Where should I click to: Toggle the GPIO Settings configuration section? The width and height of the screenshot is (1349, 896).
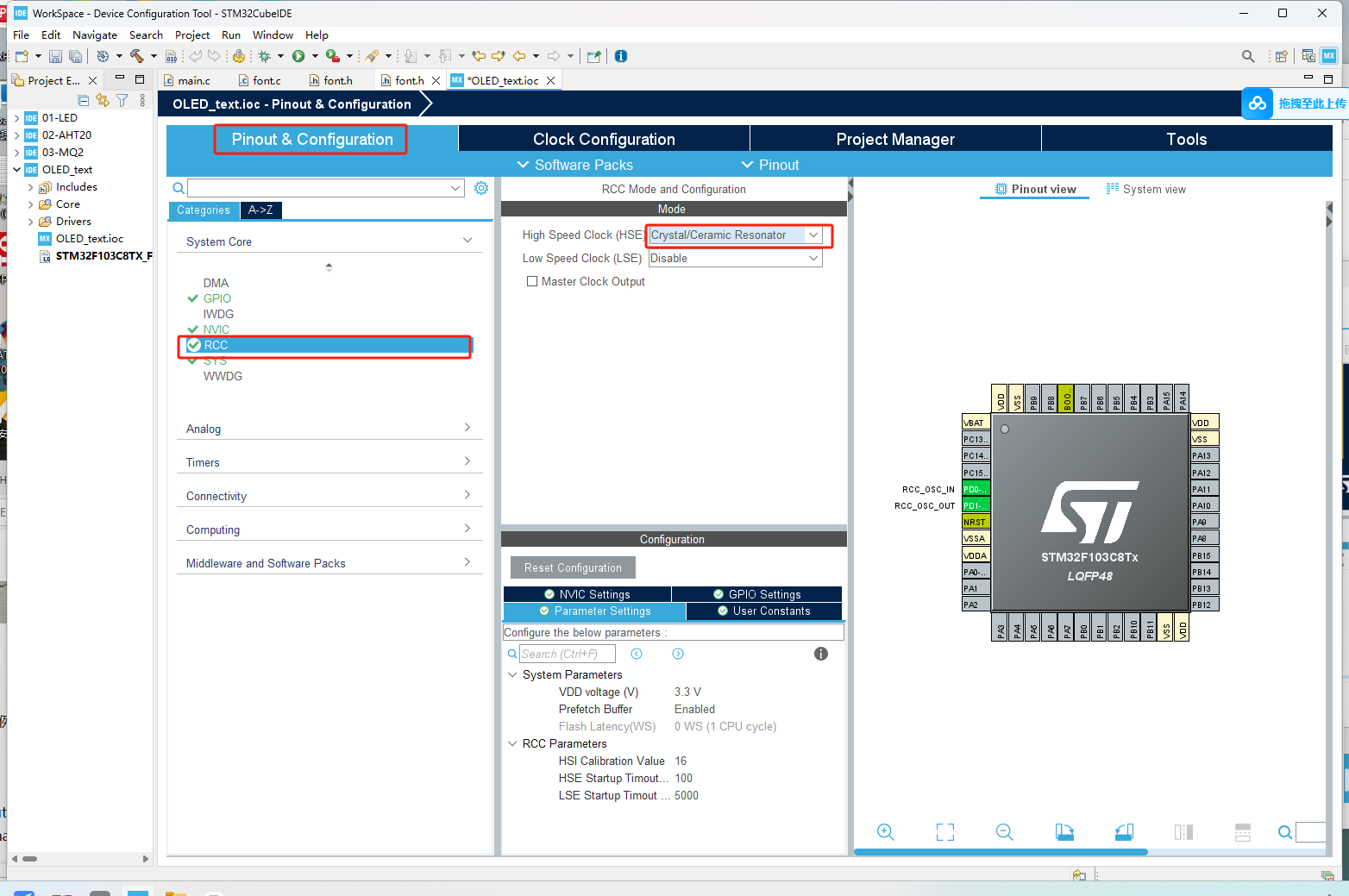click(x=756, y=593)
